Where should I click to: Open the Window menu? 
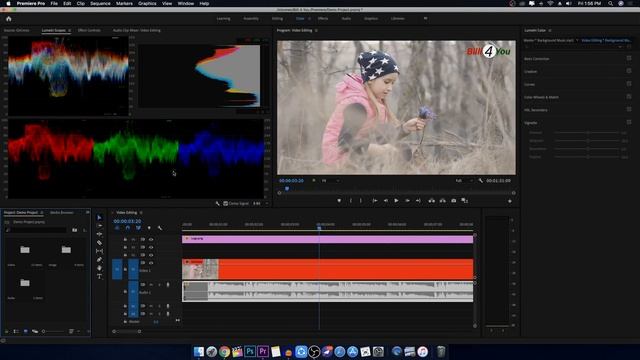pyautogui.click(x=186, y=3)
